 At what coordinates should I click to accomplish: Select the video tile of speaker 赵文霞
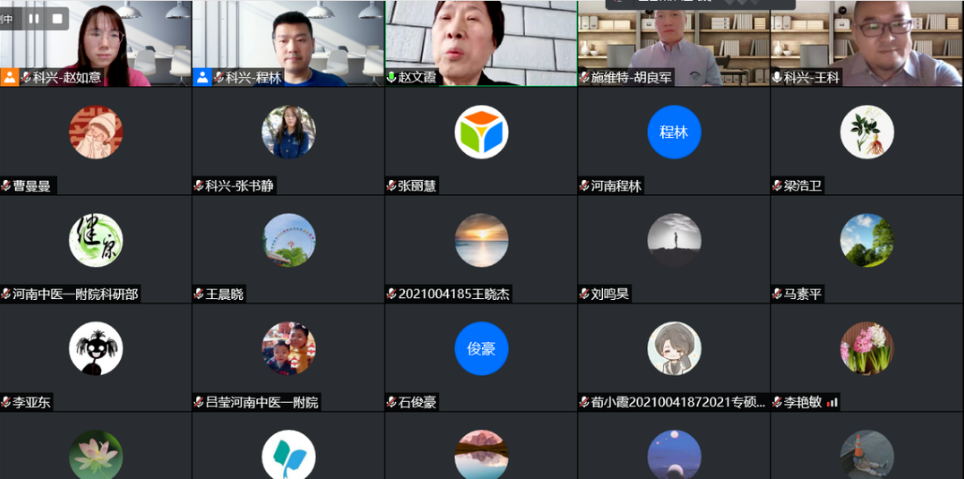tap(480, 38)
